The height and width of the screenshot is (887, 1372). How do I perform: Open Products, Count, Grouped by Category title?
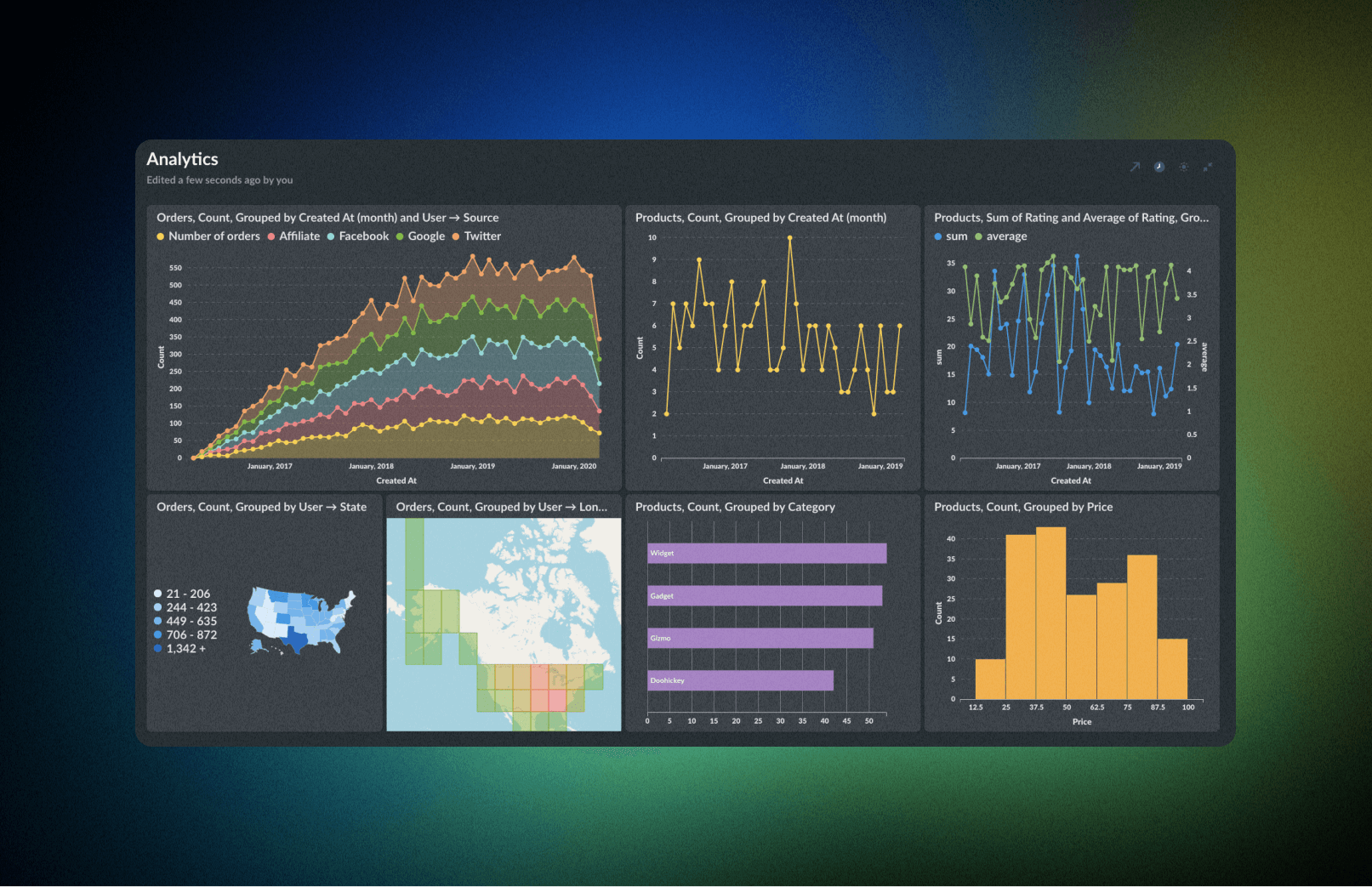pyautogui.click(x=735, y=507)
